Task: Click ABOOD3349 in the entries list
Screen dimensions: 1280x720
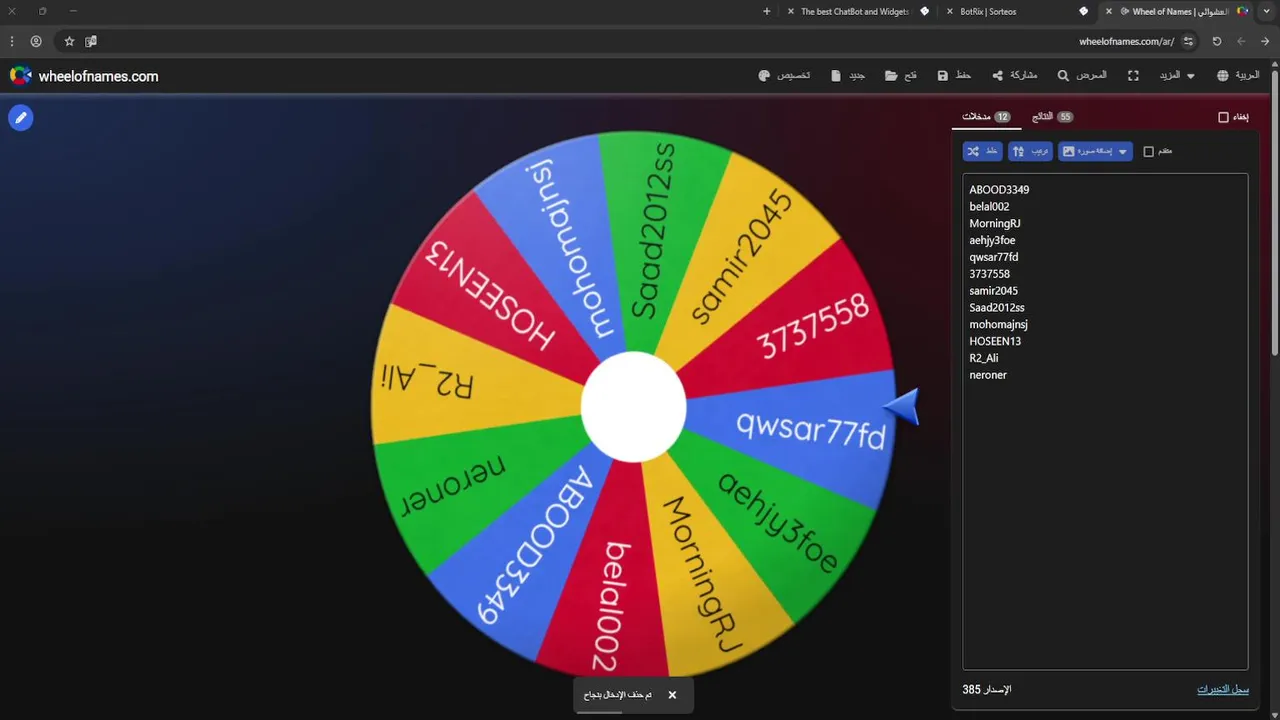Action: click(x=999, y=190)
